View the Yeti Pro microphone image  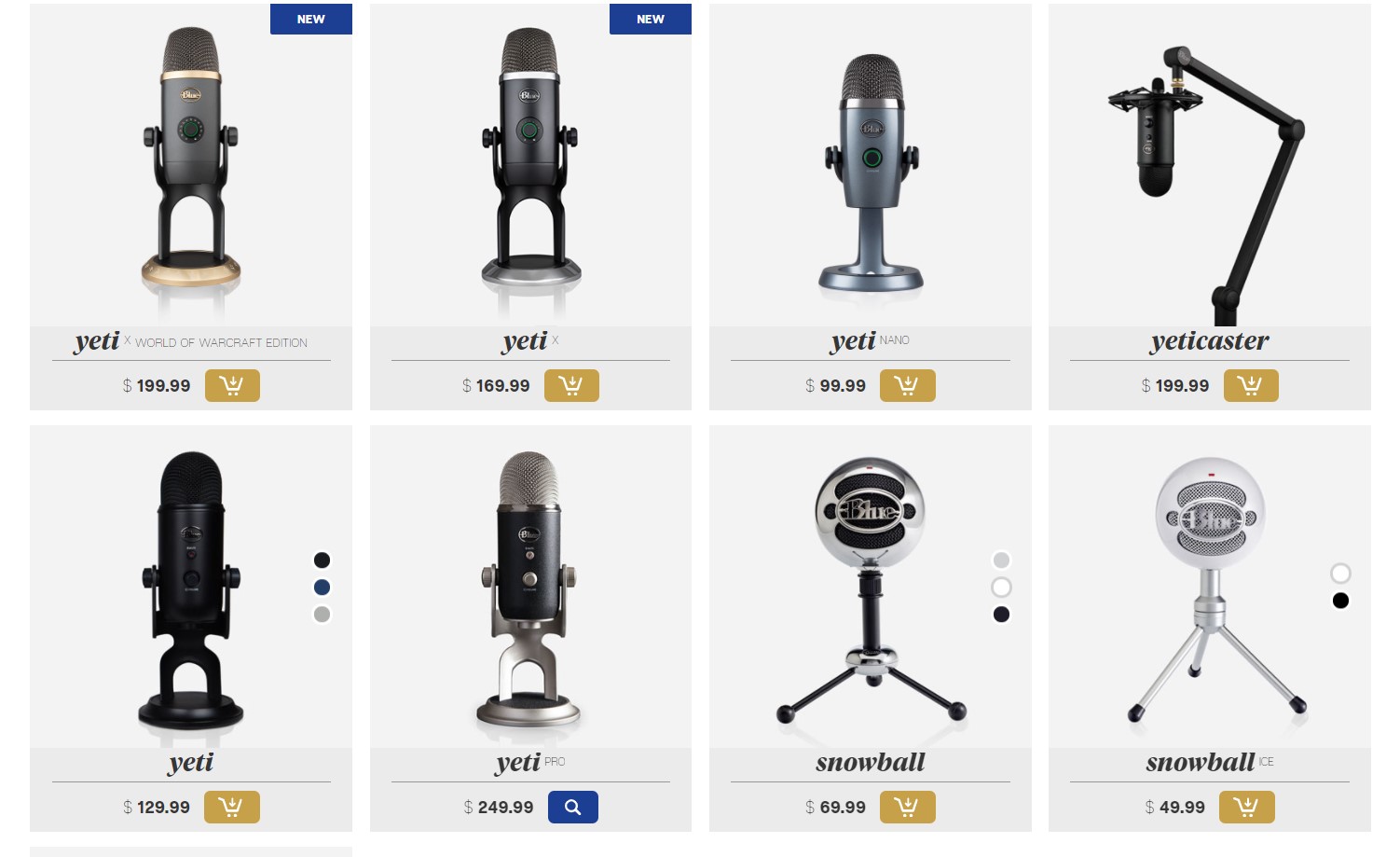(529, 587)
